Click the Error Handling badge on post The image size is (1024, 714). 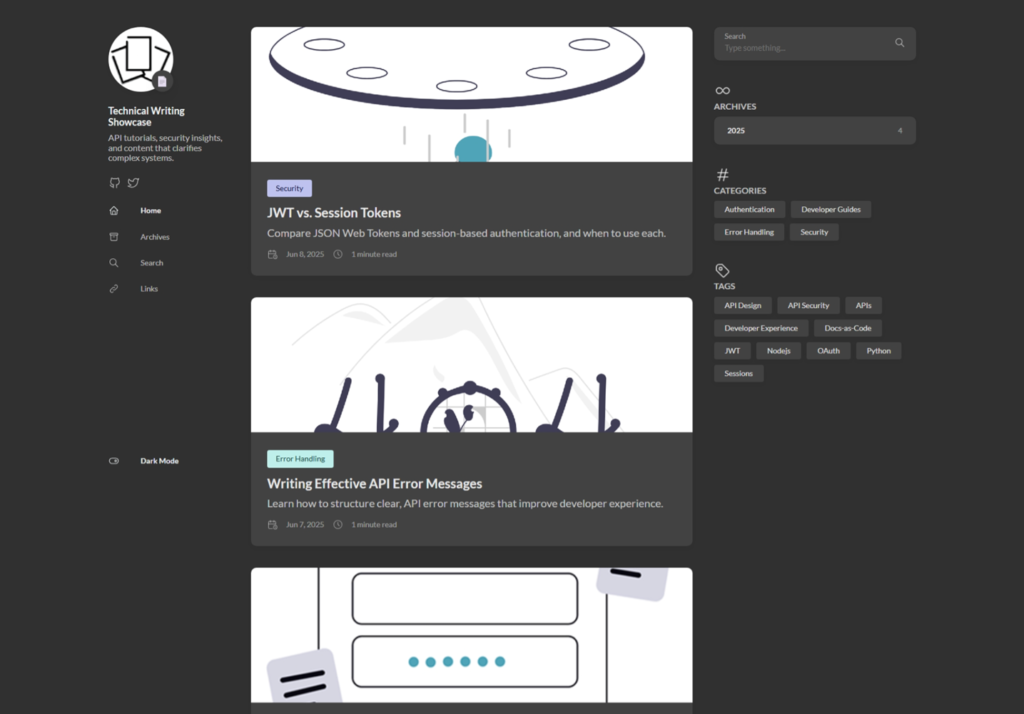(300, 459)
